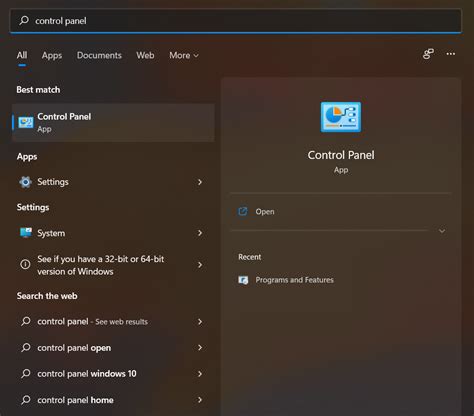The image size is (474, 416).
Task: Open the three-dot options menu
Action: pos(451,54)
